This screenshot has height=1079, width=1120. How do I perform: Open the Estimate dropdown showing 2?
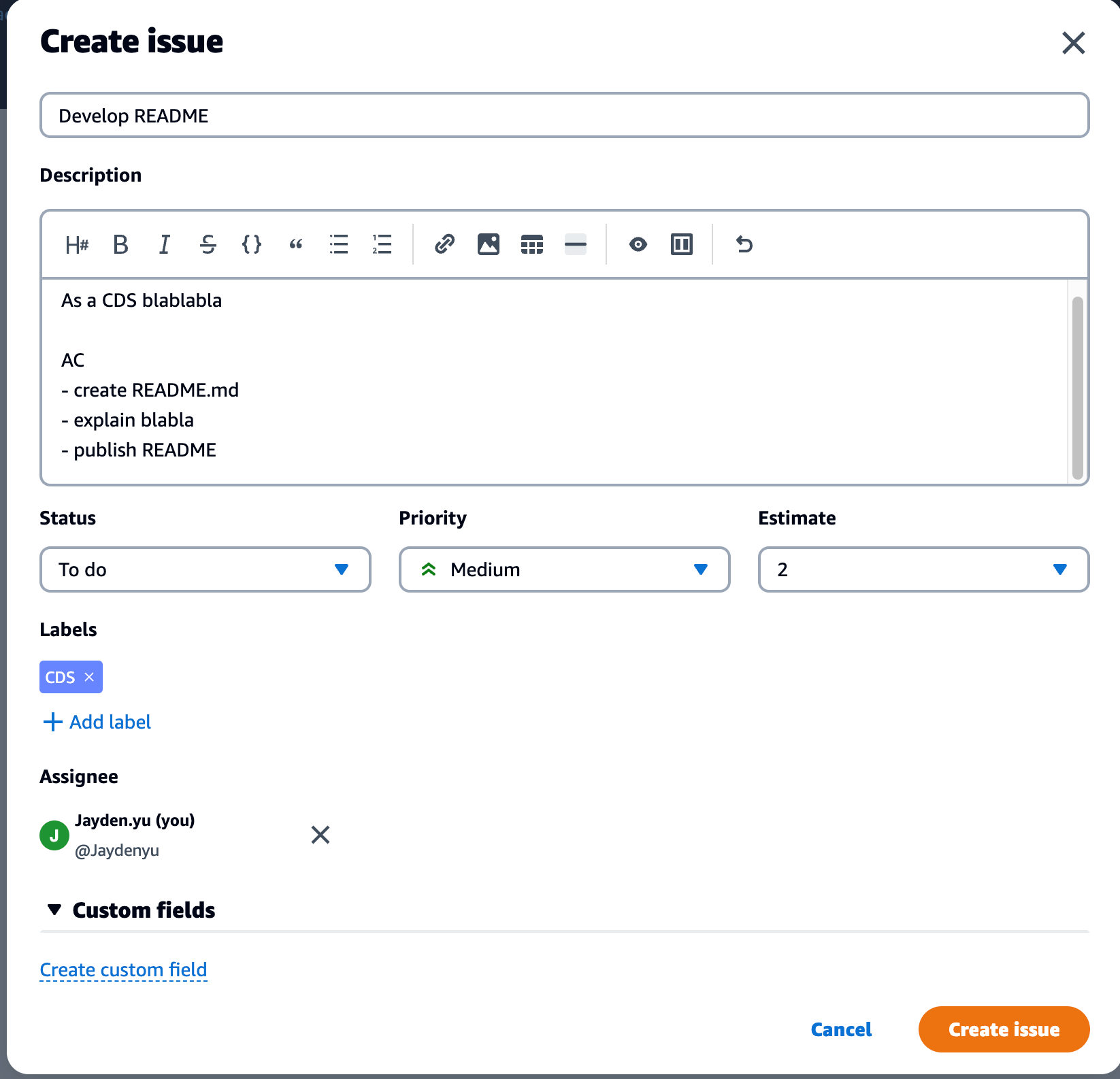[924, 569]
